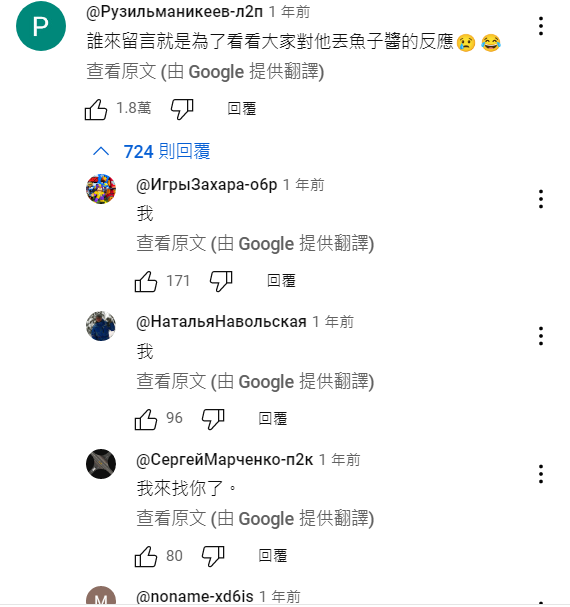View original text of СергейМарченко's reply

coord(255,519)
